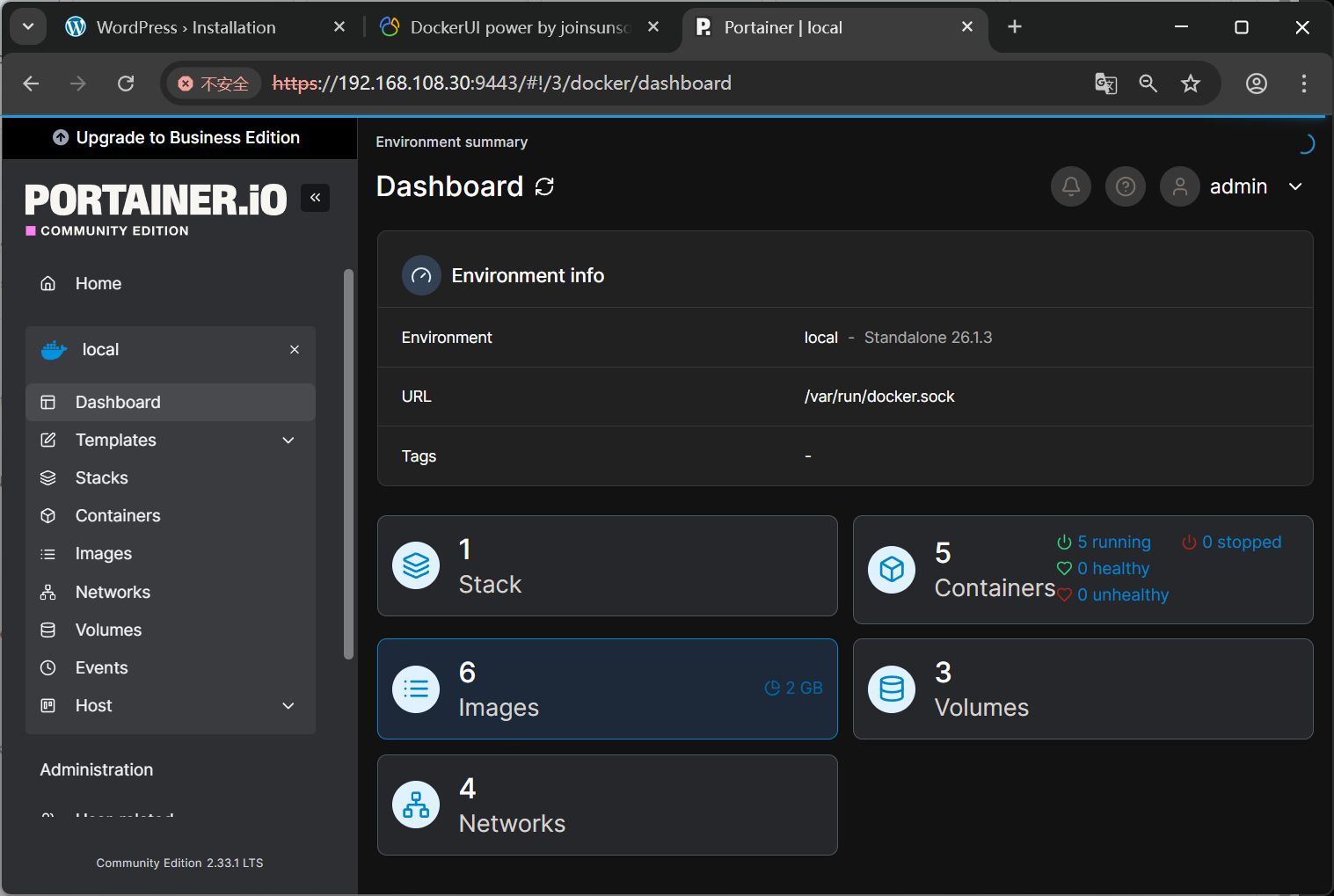Image resolution: width=1334 pixels, height=896 pixels.
Task: Open the Events menu item
Action: (171, 667)
